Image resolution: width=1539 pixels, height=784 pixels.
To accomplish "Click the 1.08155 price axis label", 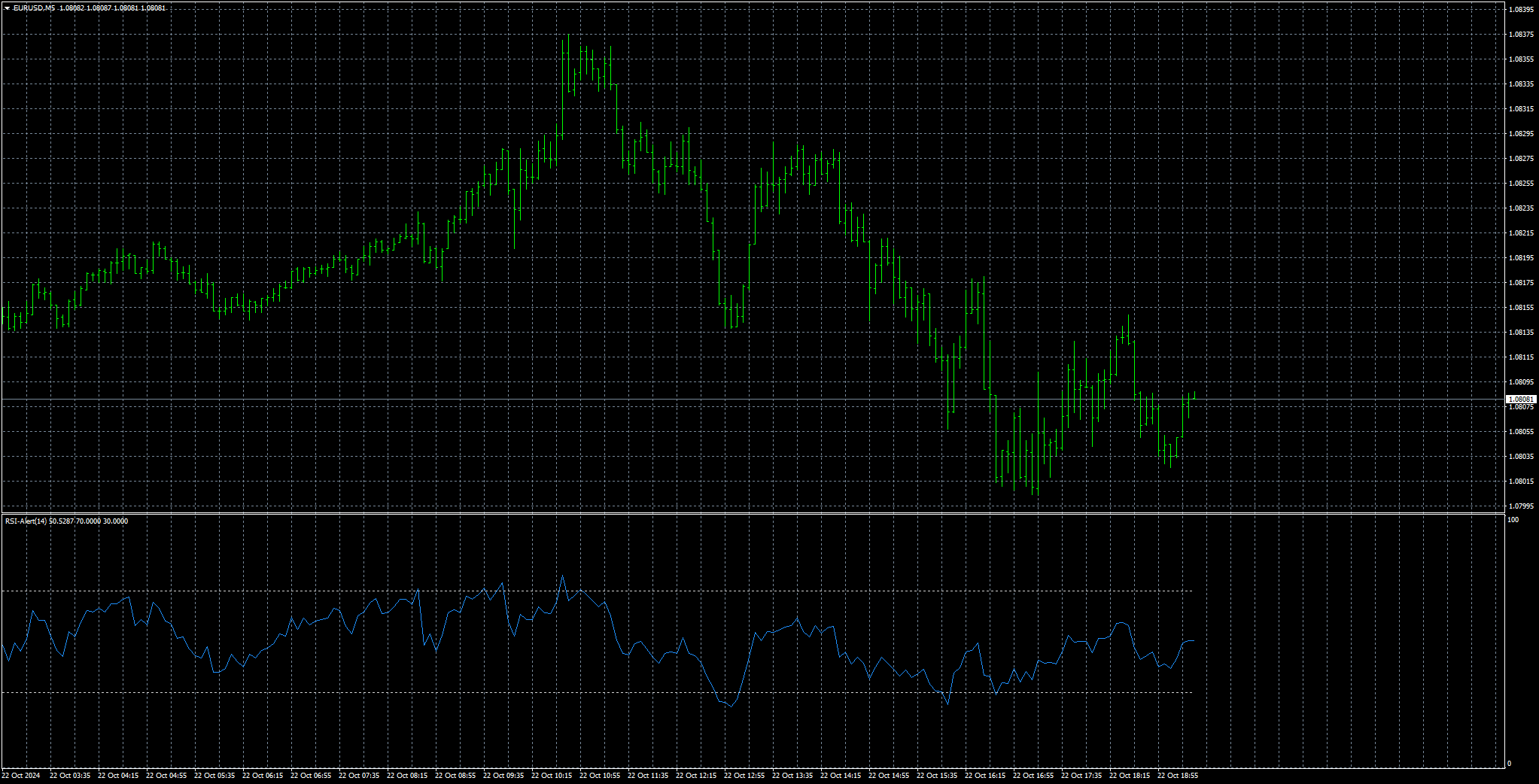I will tap(1522, 308).
